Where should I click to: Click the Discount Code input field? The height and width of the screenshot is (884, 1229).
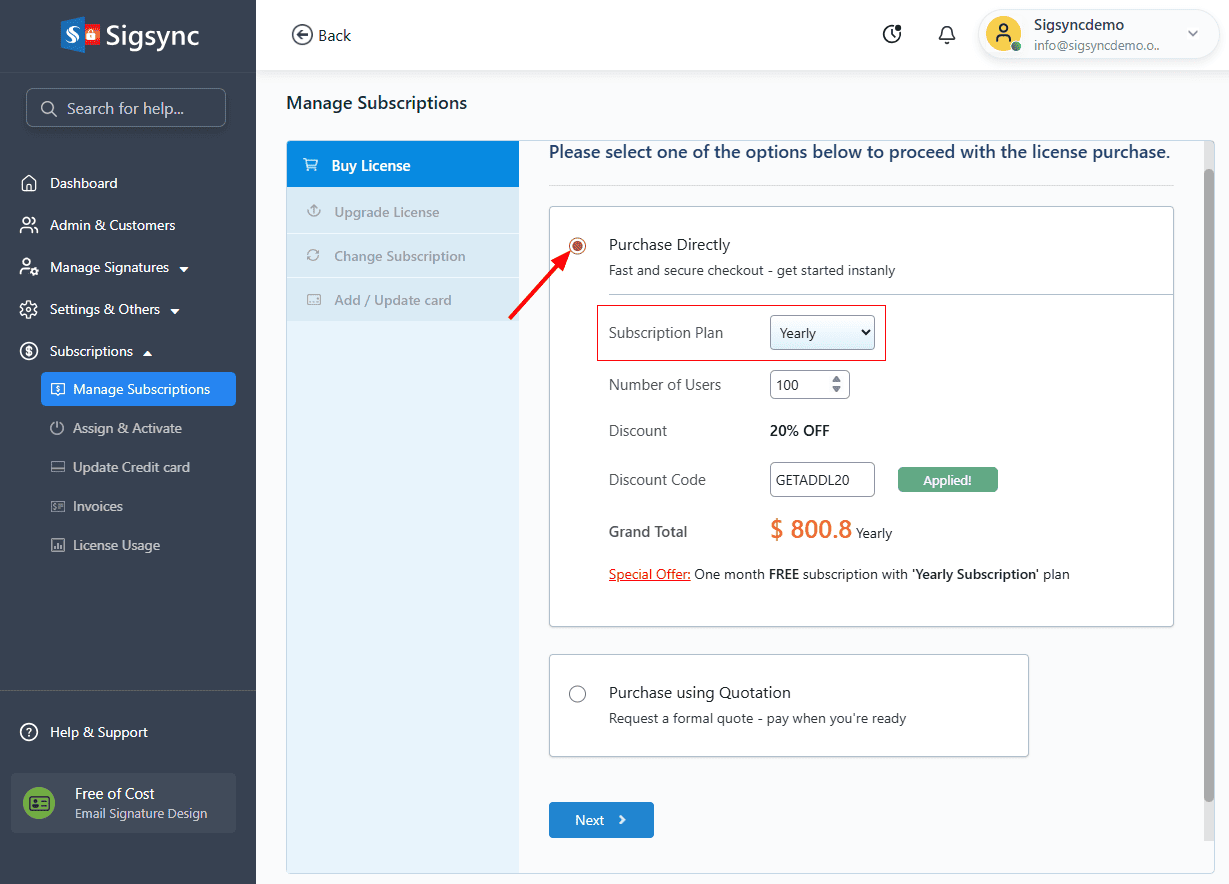coord(822,479)
